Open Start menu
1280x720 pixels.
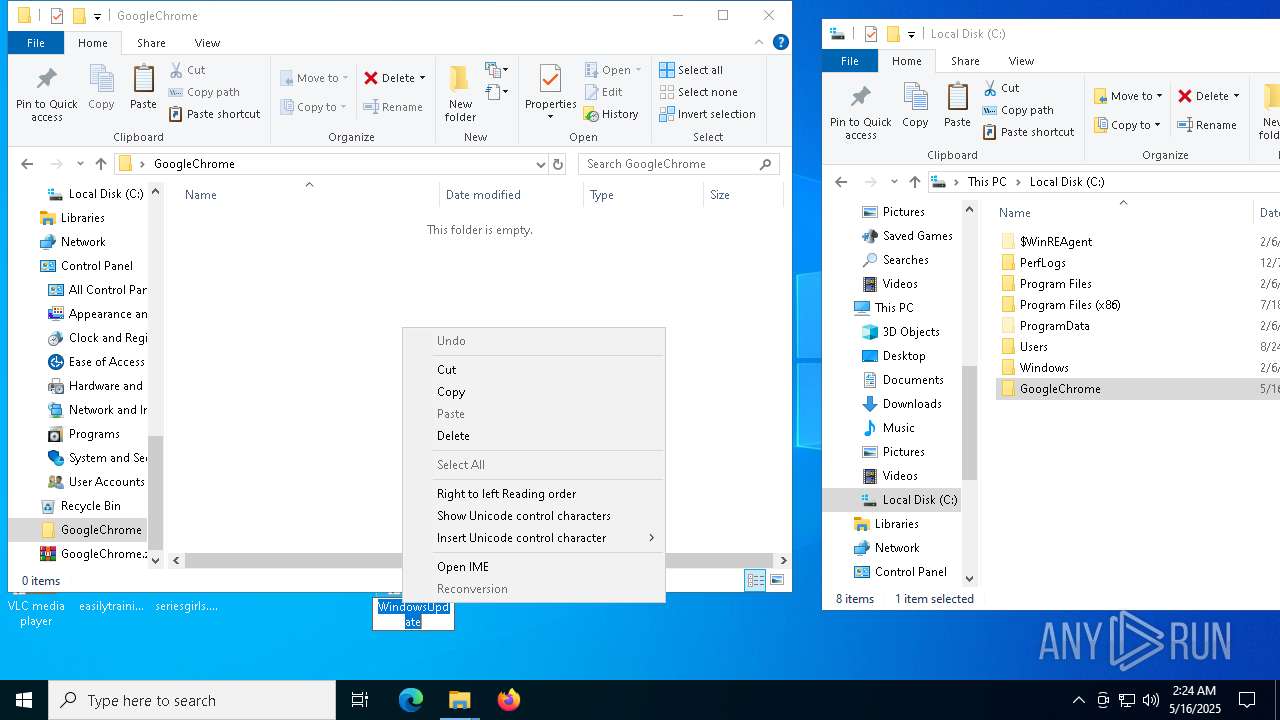click(24, 700)
